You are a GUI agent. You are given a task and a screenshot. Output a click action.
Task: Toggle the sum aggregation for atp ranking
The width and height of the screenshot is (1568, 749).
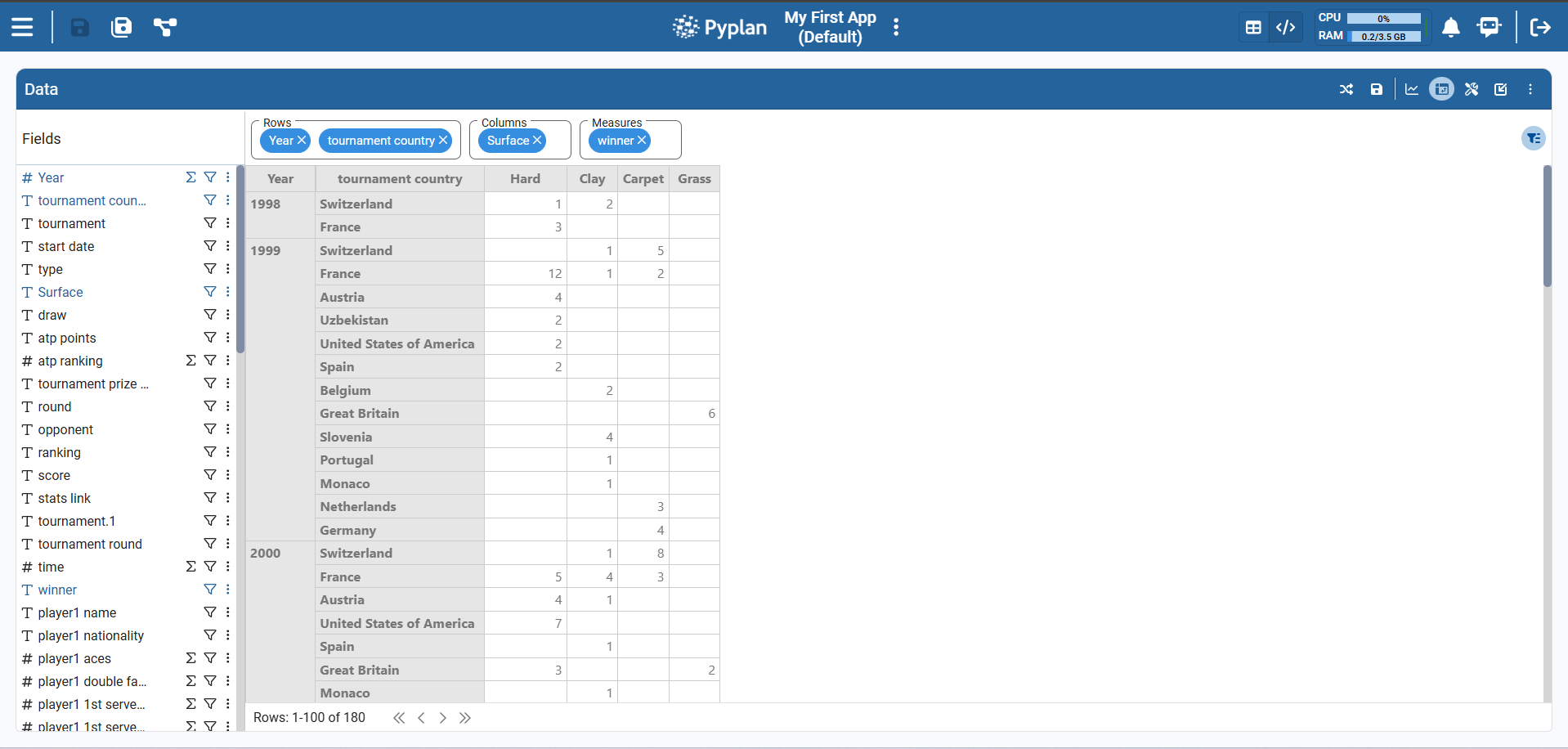pos(190,361)
